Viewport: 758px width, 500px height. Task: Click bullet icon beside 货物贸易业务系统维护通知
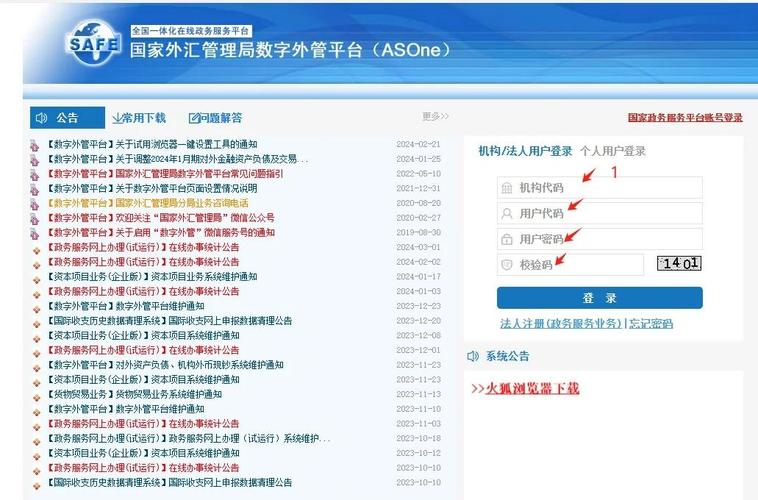tap(36, 397)
